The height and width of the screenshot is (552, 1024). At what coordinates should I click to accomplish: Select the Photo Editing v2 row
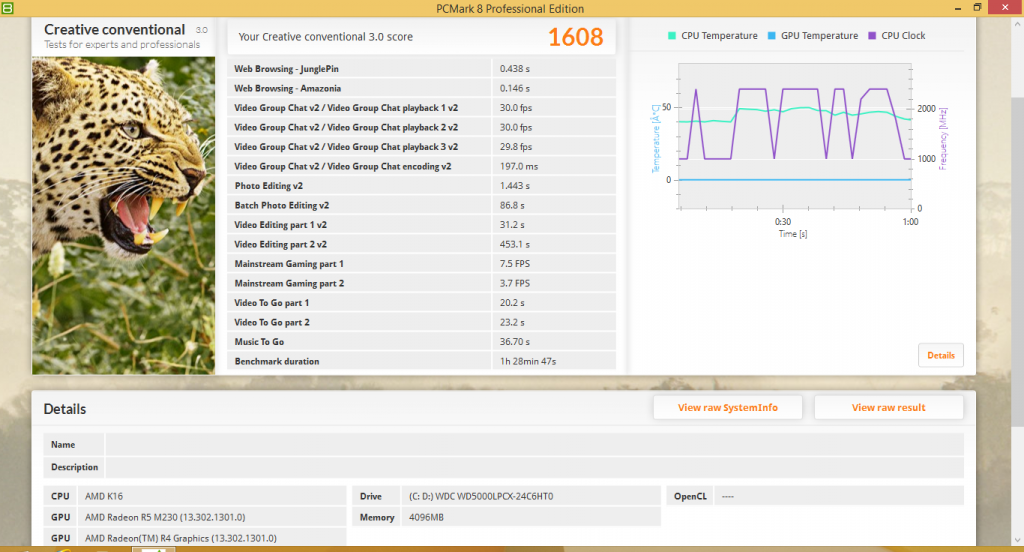coord(421,186)
